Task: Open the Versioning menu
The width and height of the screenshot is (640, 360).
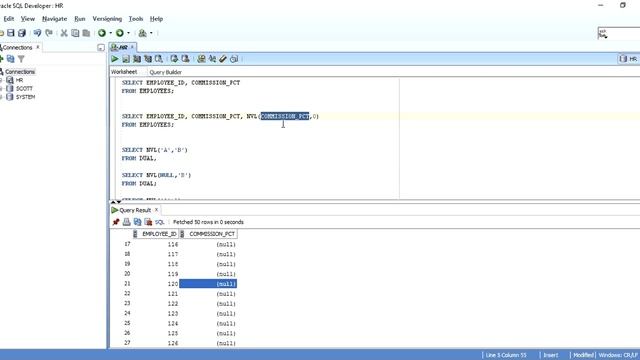Action: [107, 19]
